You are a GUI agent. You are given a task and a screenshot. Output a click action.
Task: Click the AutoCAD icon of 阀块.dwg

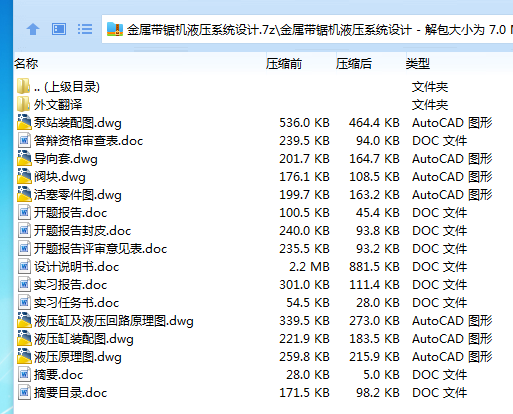[x=24, y=176]
